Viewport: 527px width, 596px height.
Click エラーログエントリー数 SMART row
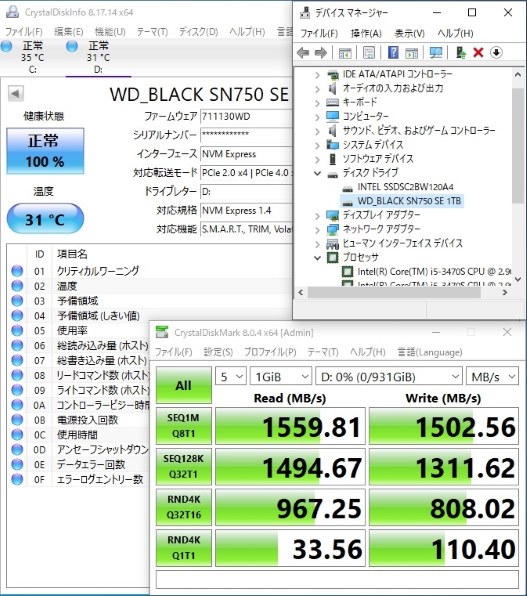[x=78, y=479]
